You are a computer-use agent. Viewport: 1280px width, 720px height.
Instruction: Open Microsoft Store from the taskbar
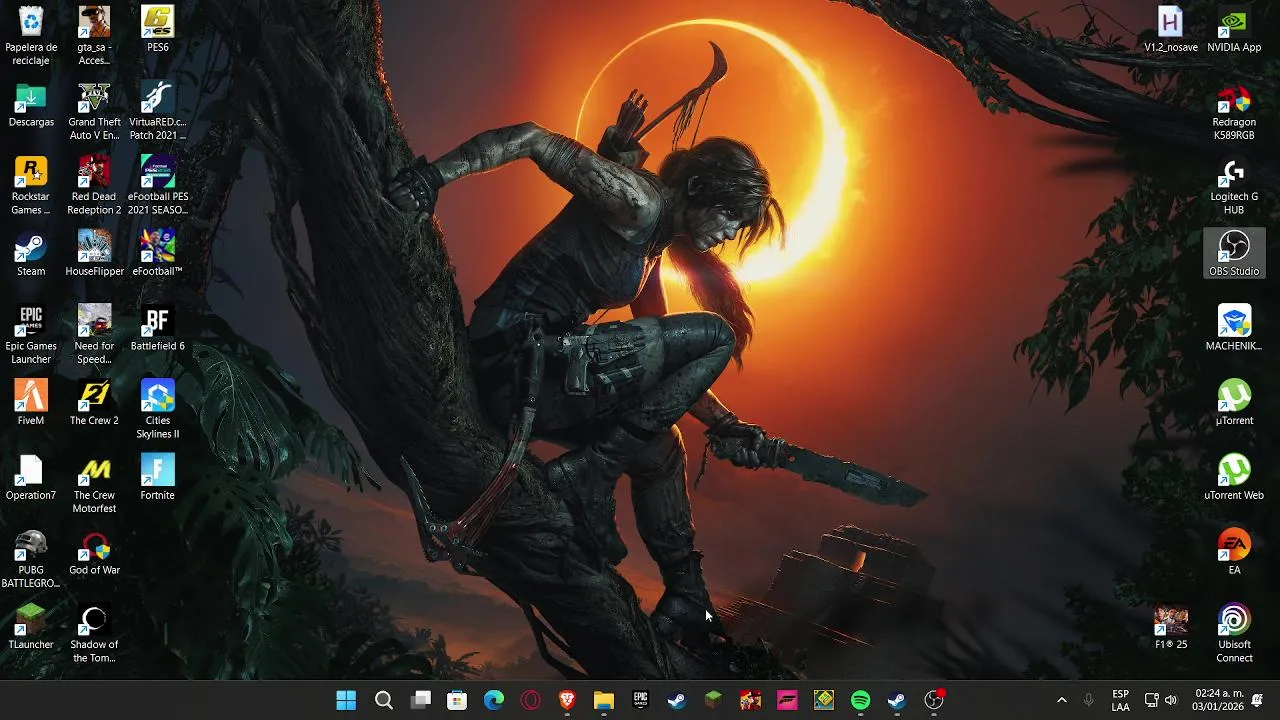pyautogui.click(x=457, y=700)
